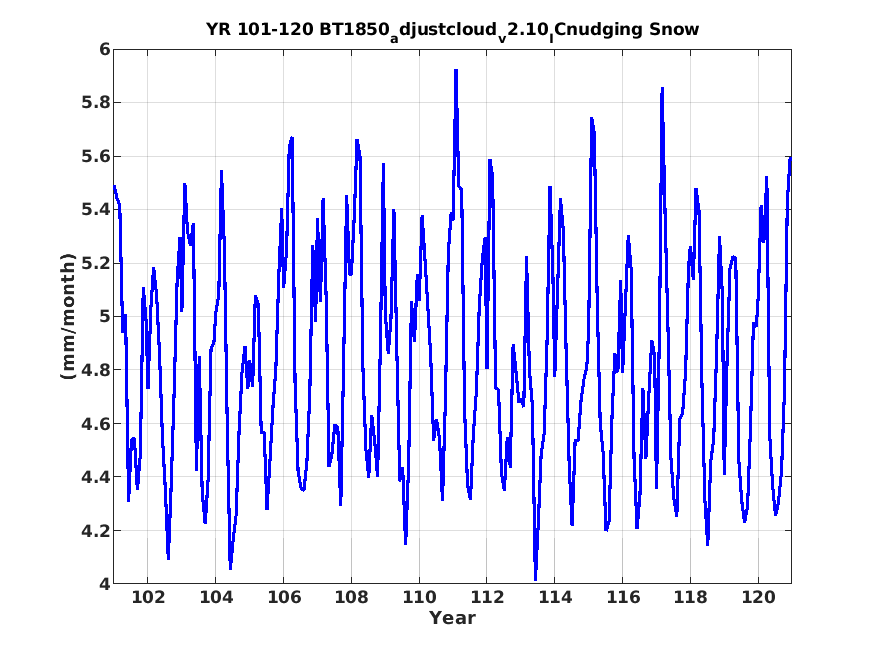Click the y-axis tick label "5.6"
This screenshot has height=656, width=875.
tap(96, 157)
